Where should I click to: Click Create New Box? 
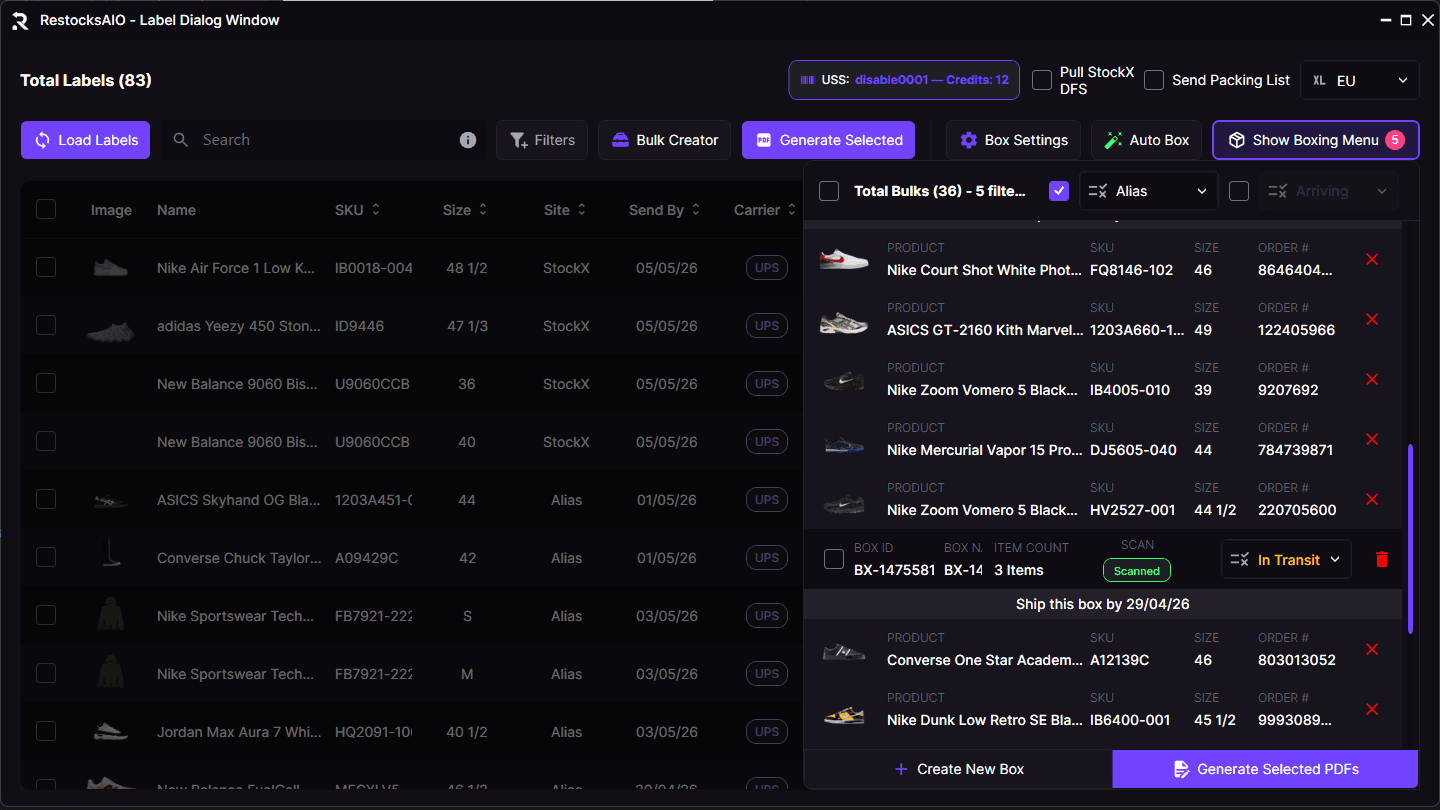(958, 769)
